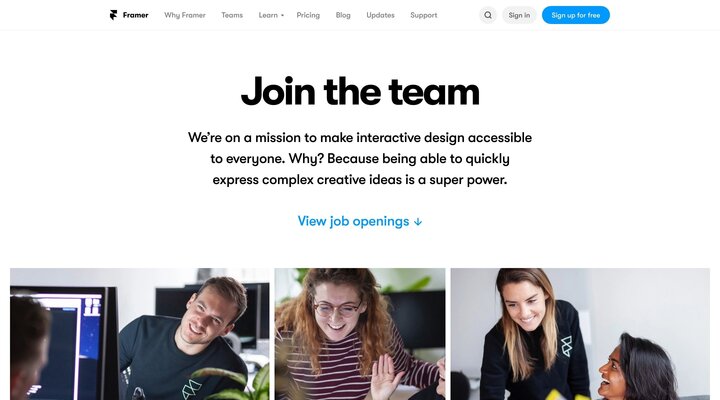Go to the Teams page
This screenshot has width=720, height=400.
tap(232, 15)
